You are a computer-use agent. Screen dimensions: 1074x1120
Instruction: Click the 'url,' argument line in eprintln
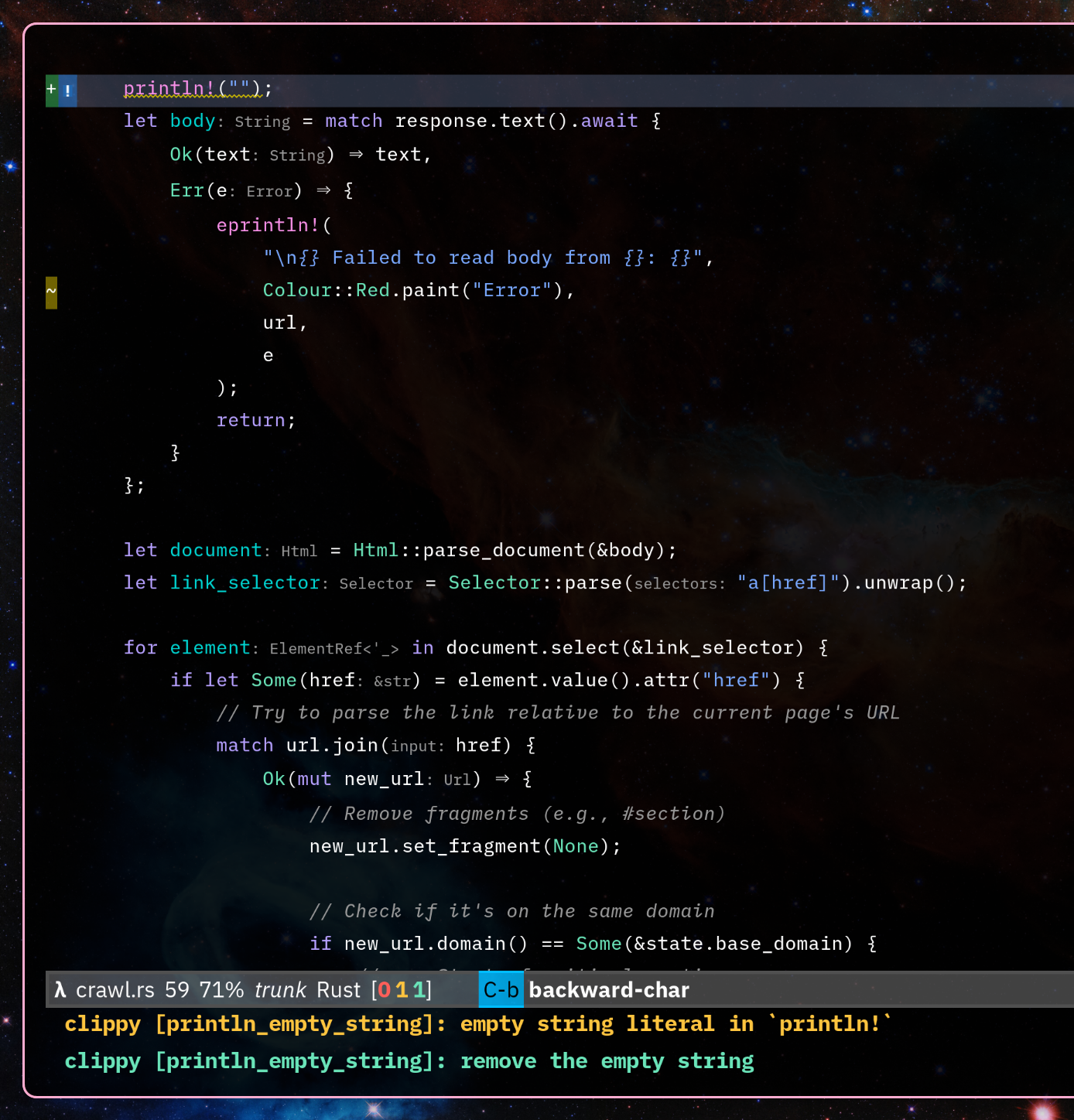(x=286, y=323)
